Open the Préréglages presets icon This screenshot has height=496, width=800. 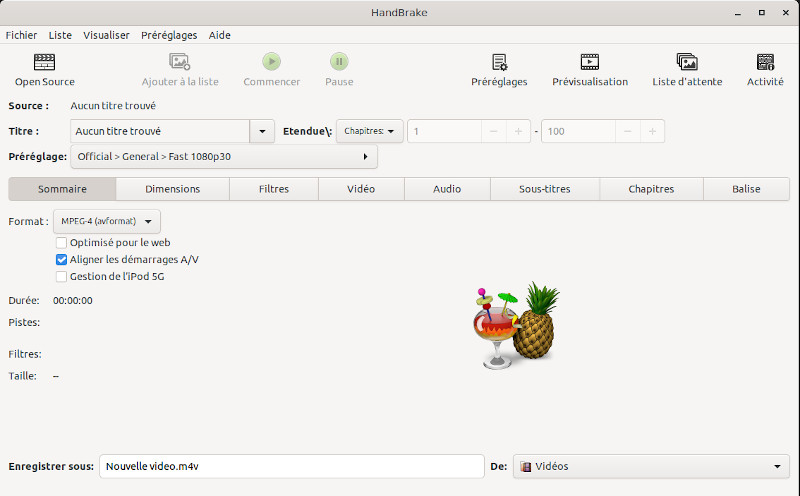tap(499, 62)
